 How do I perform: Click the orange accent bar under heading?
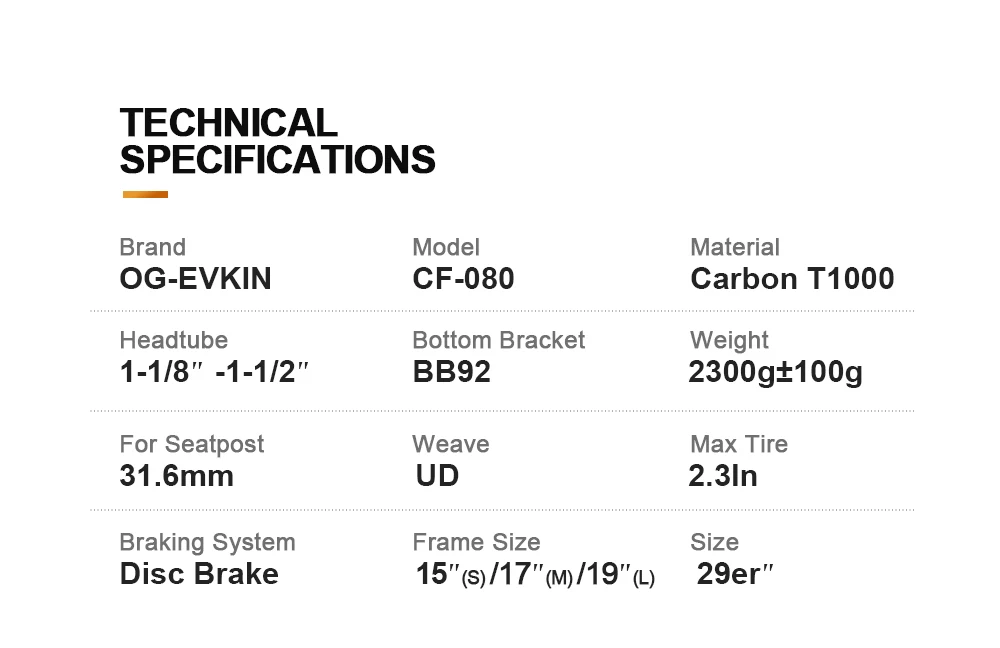tap(144, 195)
